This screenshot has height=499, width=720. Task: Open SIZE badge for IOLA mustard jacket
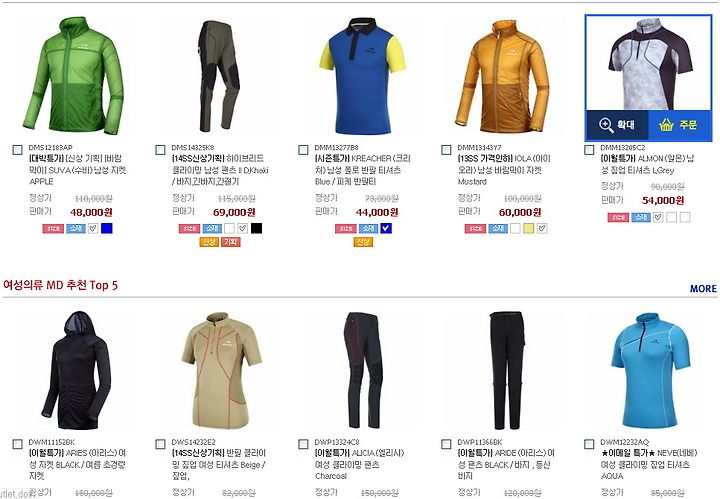[x=475, y=229]
